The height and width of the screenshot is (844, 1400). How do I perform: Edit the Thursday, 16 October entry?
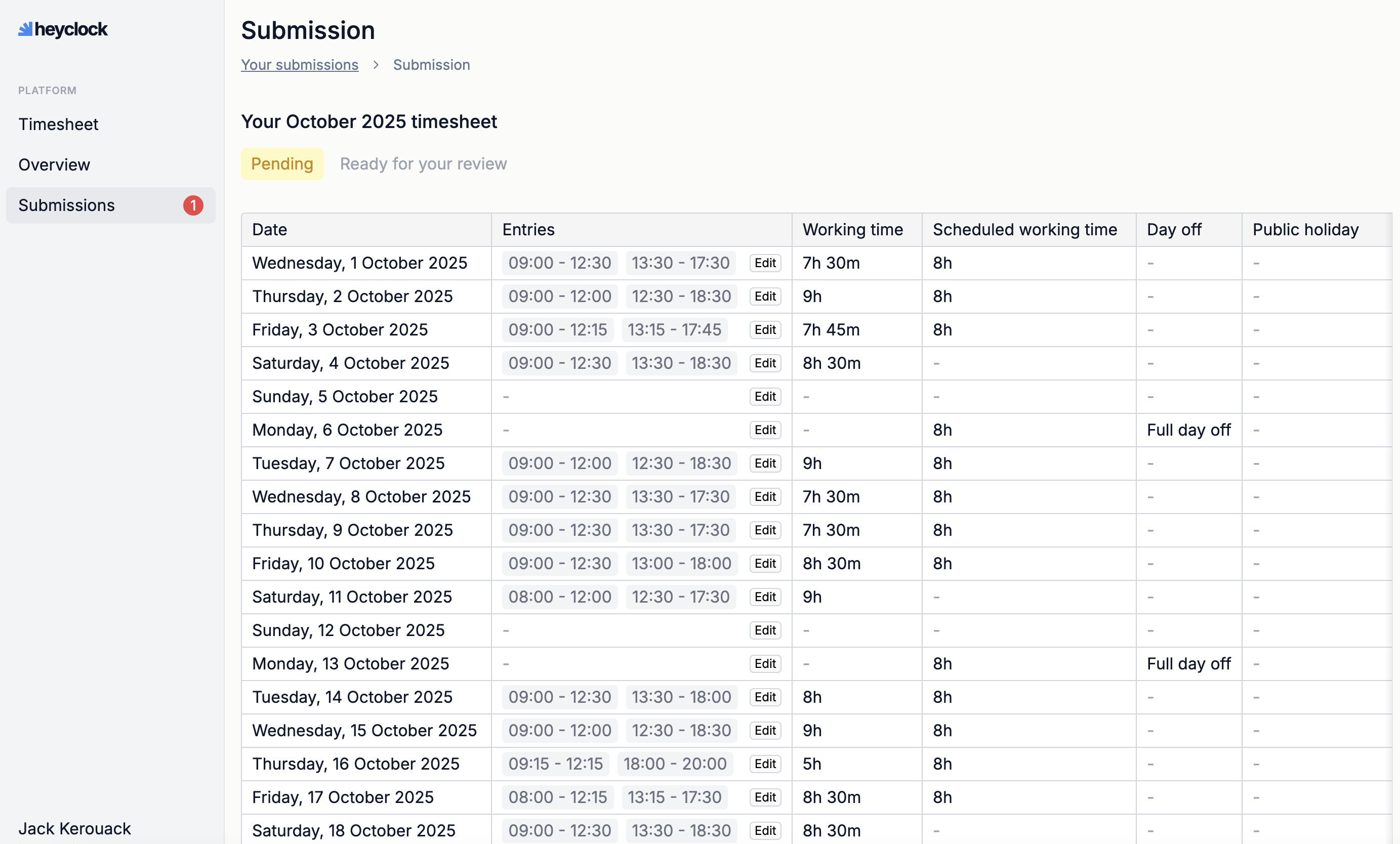point(765,764)
